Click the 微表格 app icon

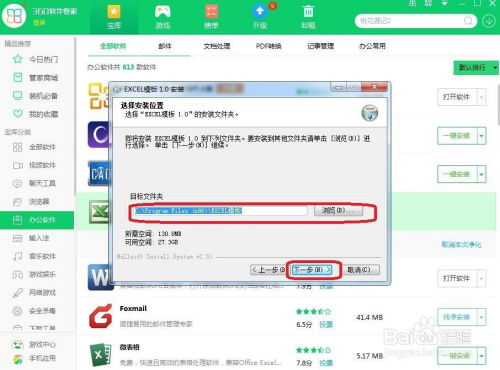tap(100, 355)
